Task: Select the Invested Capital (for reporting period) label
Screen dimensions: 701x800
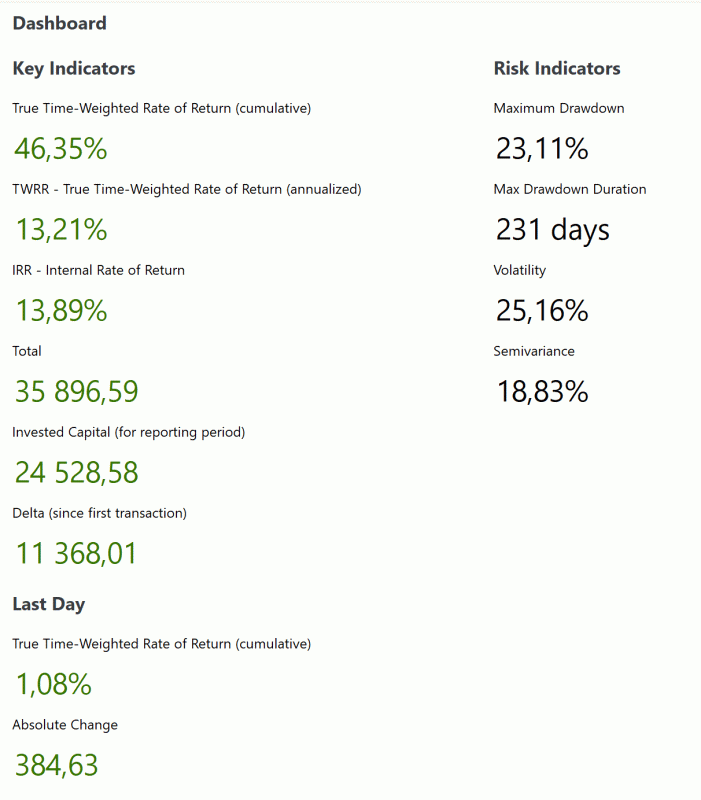Action: [128, 432]
